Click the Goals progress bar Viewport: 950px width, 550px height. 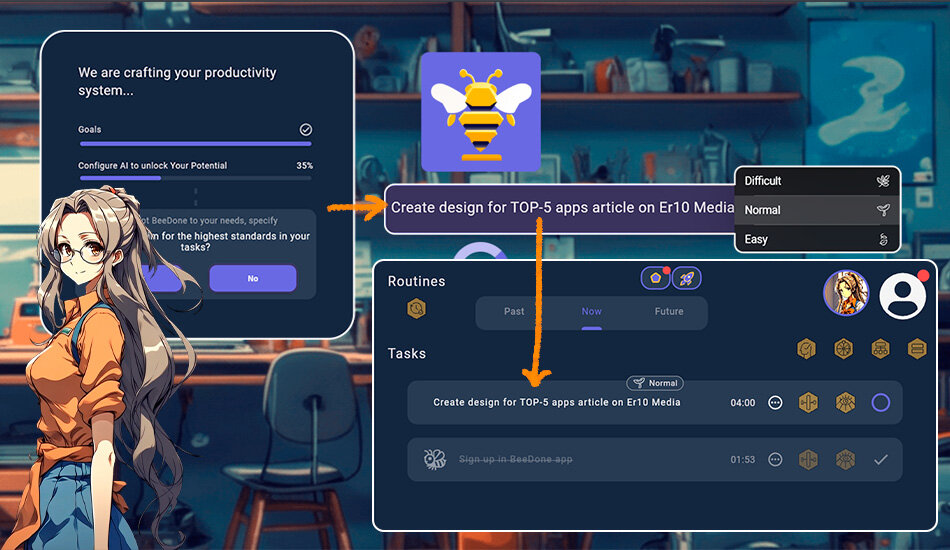tap(196, 144)
